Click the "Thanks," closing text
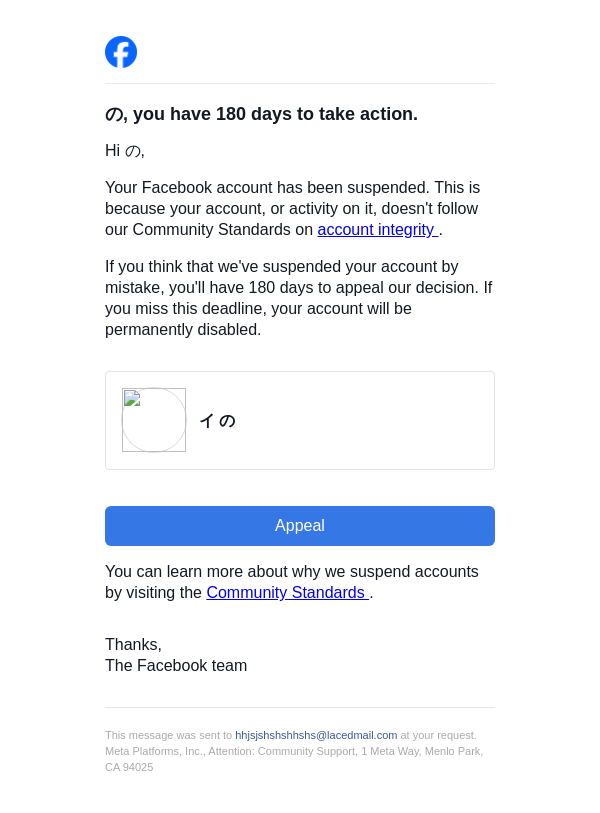The image size is (600, 813). click(x=133, y=645)
